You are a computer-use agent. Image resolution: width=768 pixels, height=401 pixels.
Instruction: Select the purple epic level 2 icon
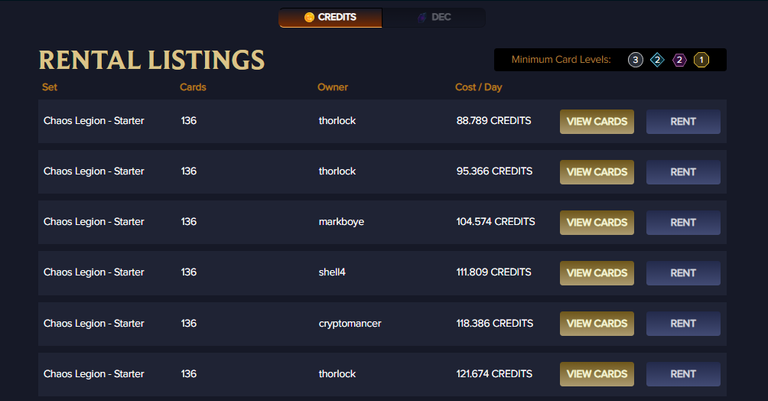tap(679, 60)
